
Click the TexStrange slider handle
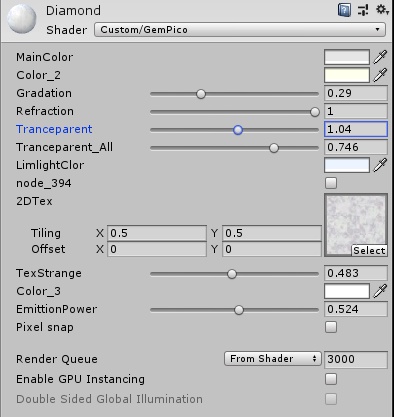[x=232, y=274]
